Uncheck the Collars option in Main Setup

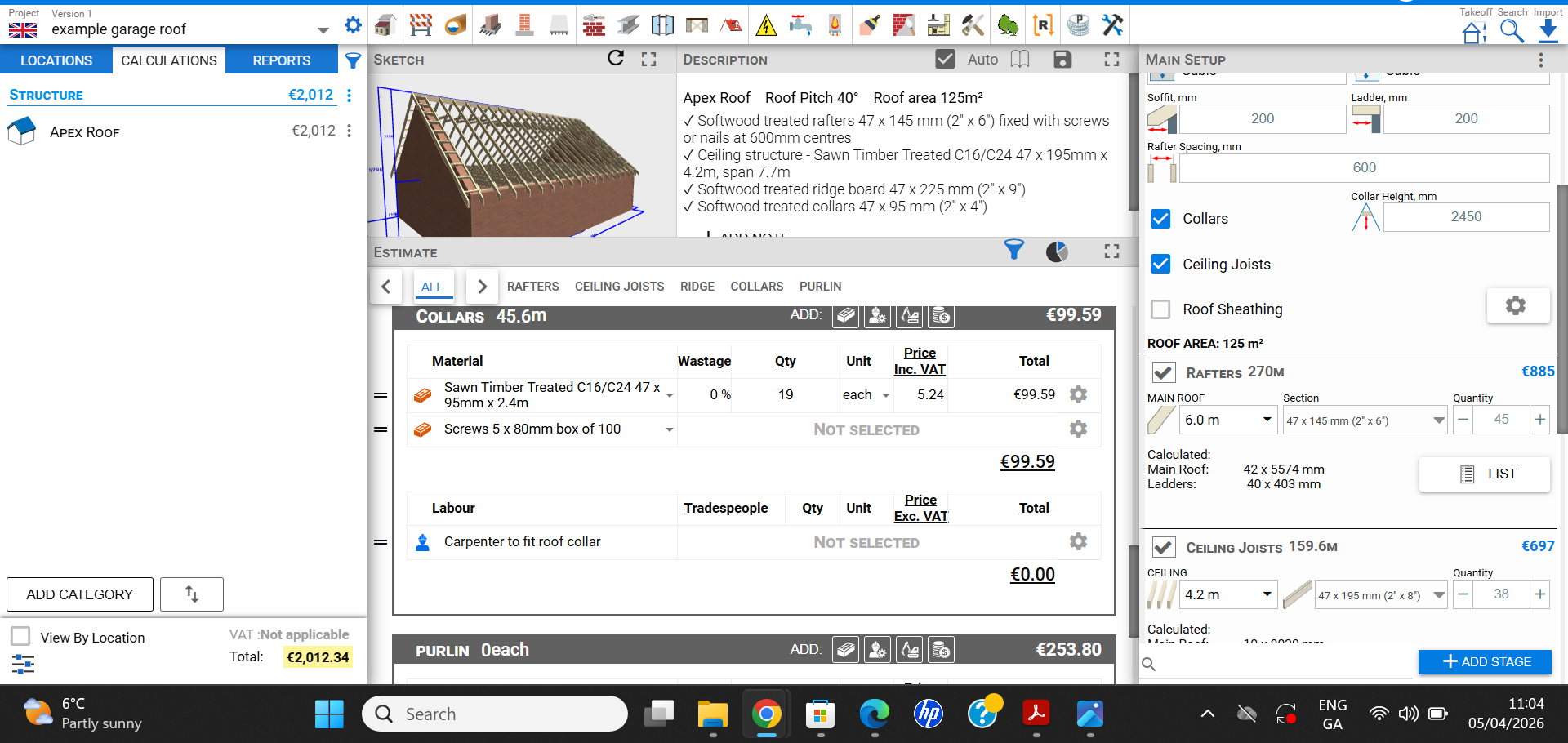point(1160,218)
